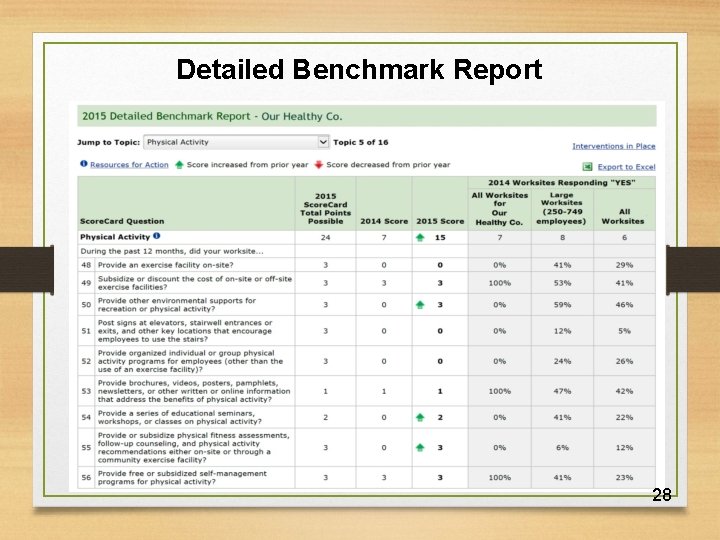
Task: Click the 2015 total score value 15
Action: pos(440,237)
